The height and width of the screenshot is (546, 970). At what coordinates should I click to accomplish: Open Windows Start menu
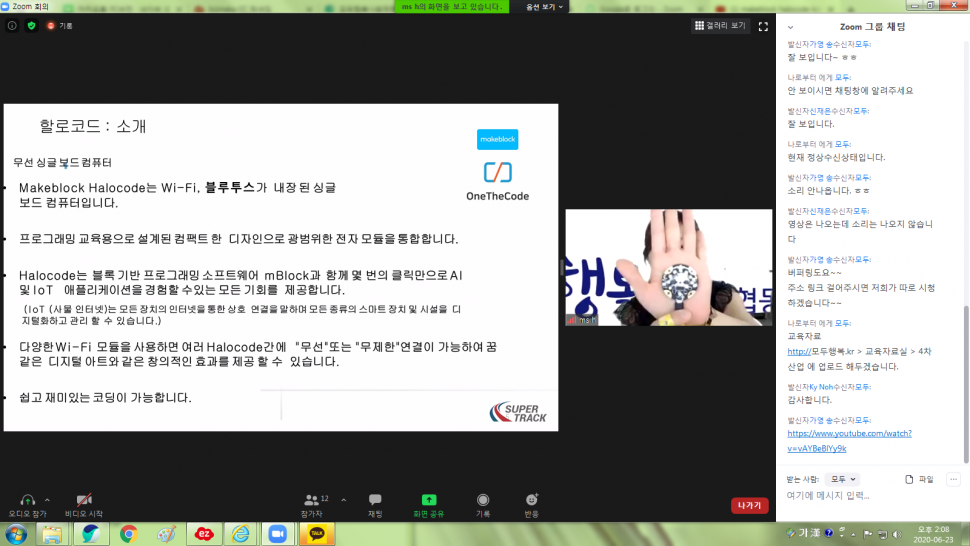16,534
